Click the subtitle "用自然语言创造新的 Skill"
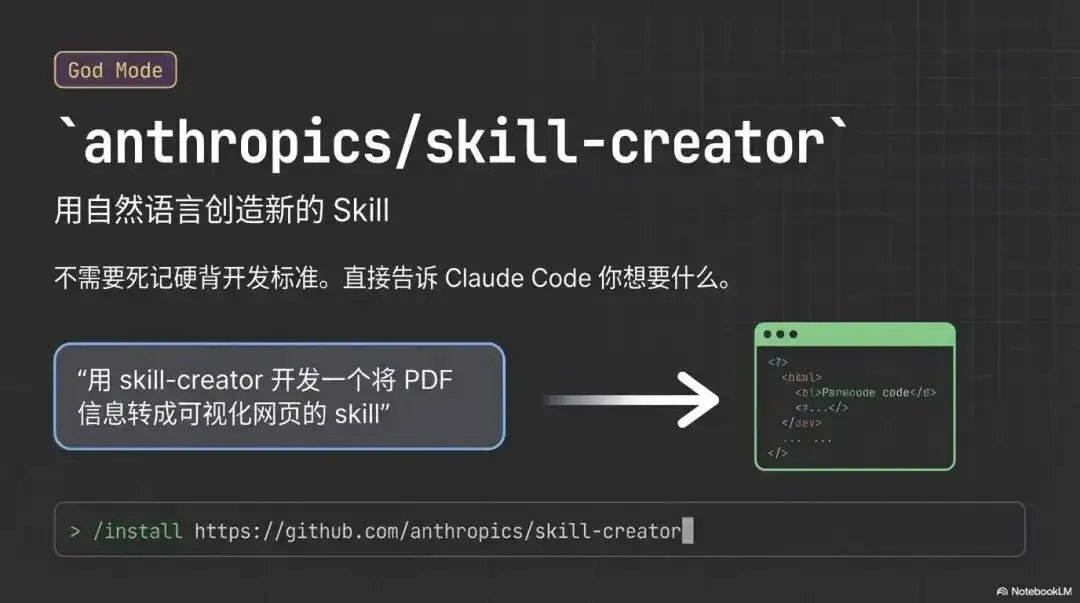1080x603 pixels. (x=222, y=209)
